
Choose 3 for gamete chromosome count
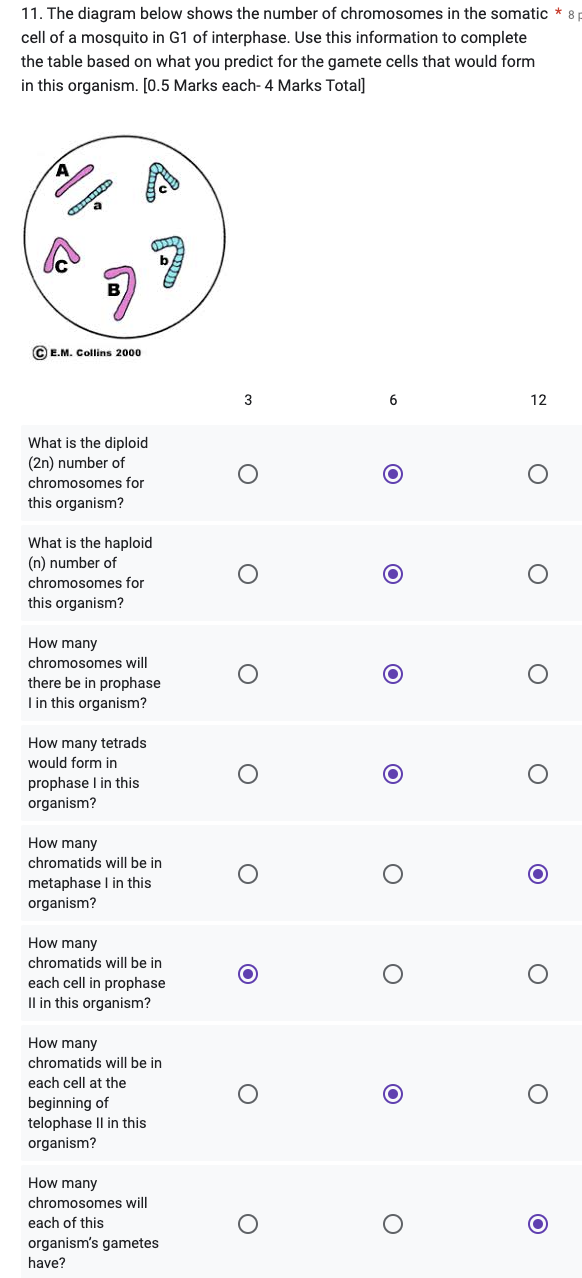[x=248, y=1223]
